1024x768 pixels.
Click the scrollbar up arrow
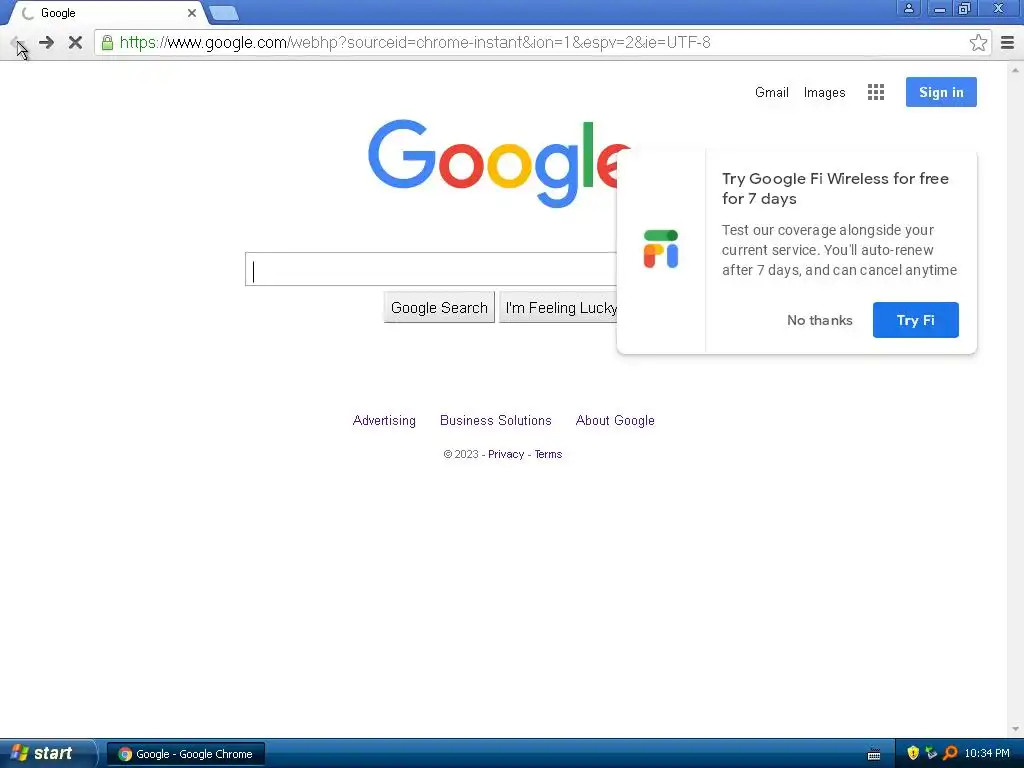pos(1015,69)
